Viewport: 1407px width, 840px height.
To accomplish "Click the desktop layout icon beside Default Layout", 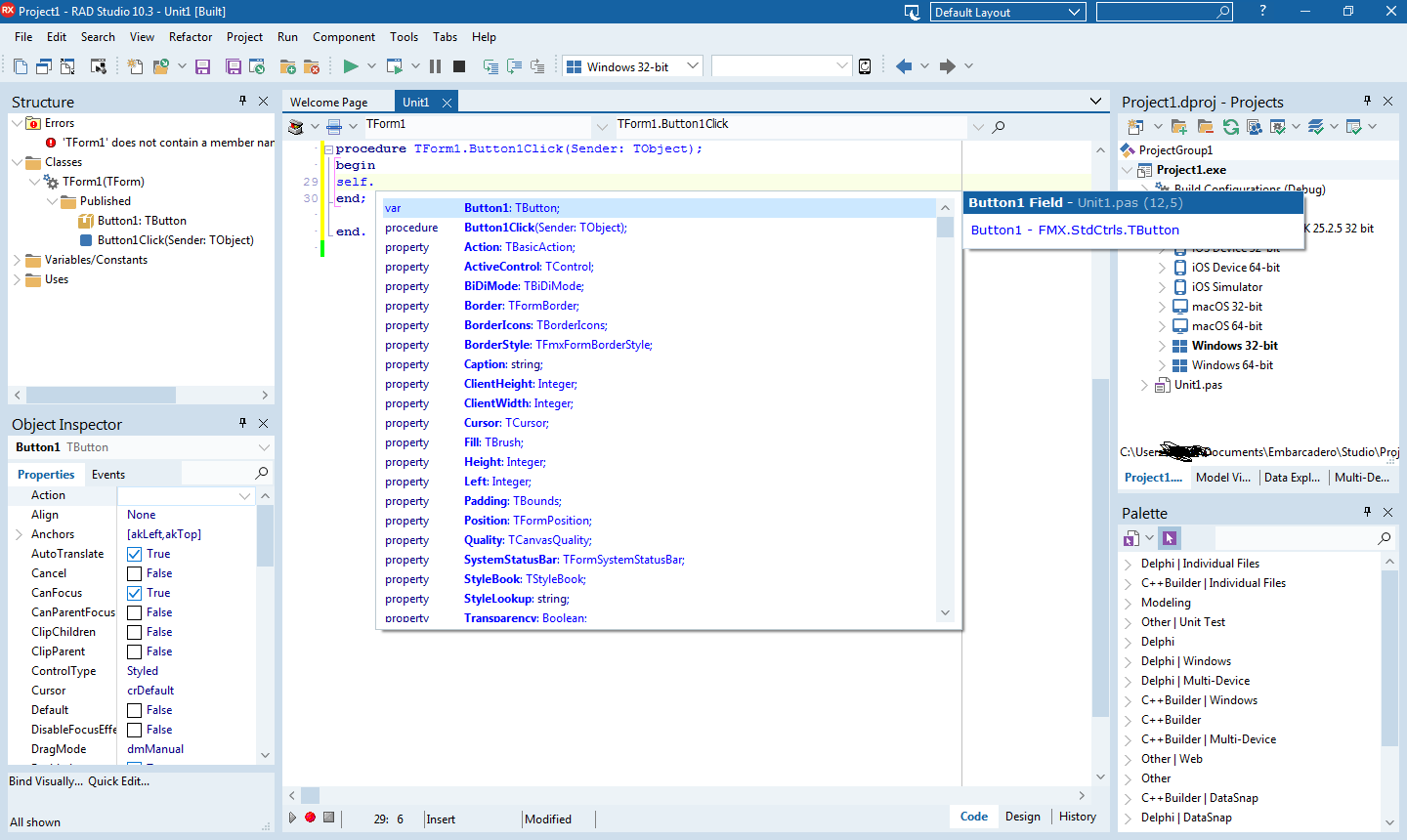I will [x=913, y=12].
